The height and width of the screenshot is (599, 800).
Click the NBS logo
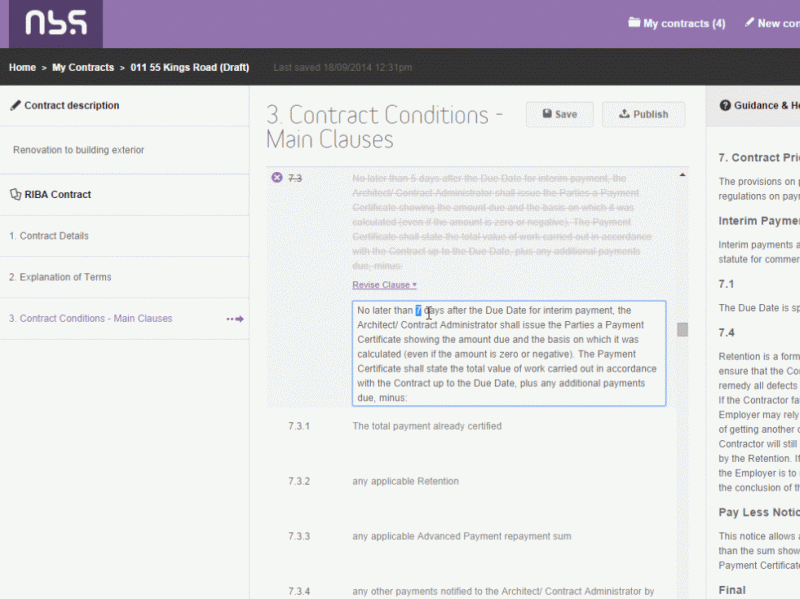click(56, 23)
